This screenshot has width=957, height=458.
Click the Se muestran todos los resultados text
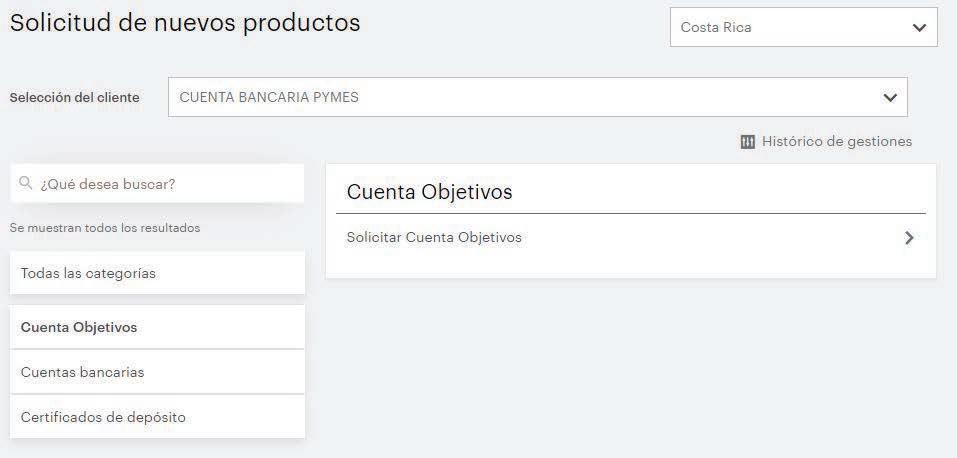click(x=105, y=228)
